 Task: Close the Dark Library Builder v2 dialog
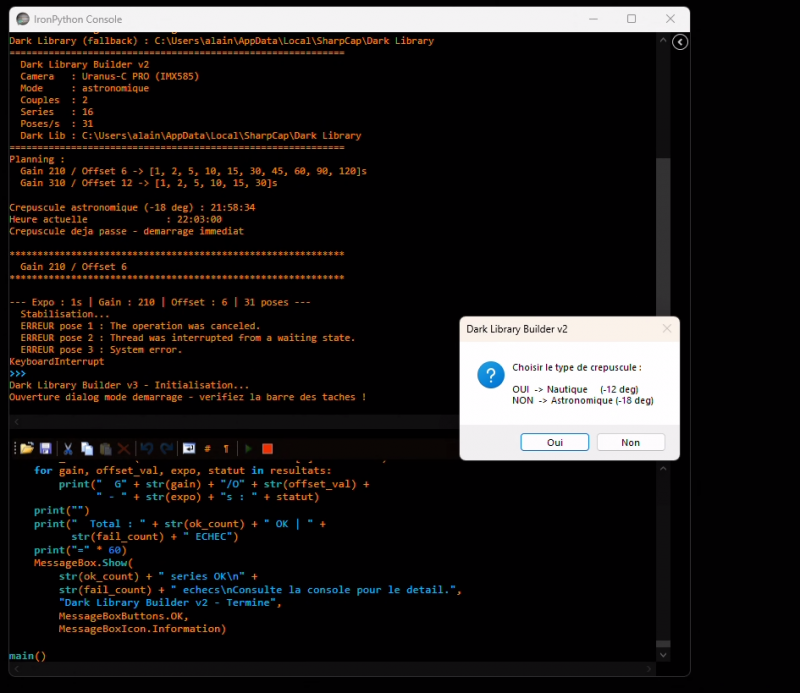(x=667, y=329)
